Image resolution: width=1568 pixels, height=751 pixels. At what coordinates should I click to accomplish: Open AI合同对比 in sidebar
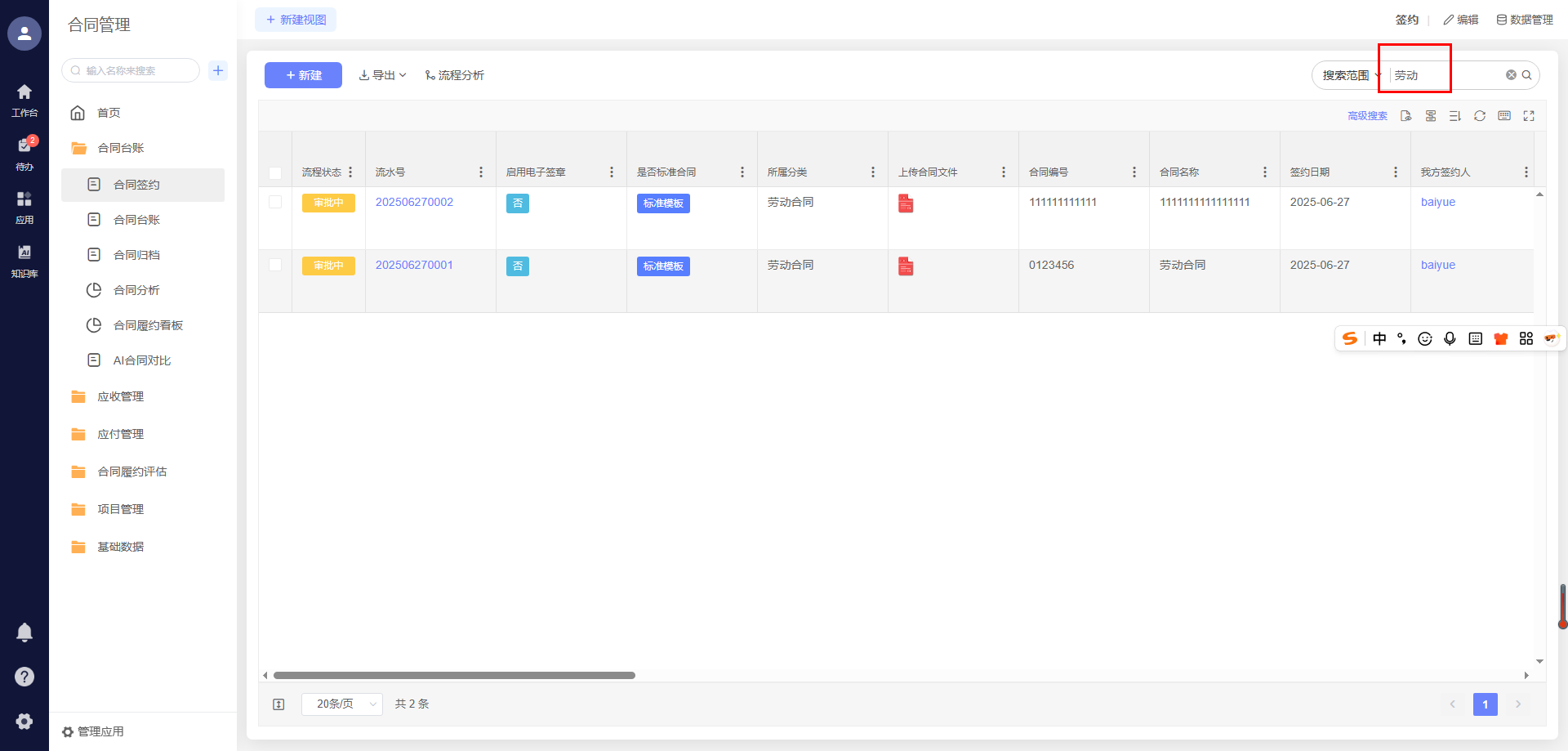click(x=141, y=360)
